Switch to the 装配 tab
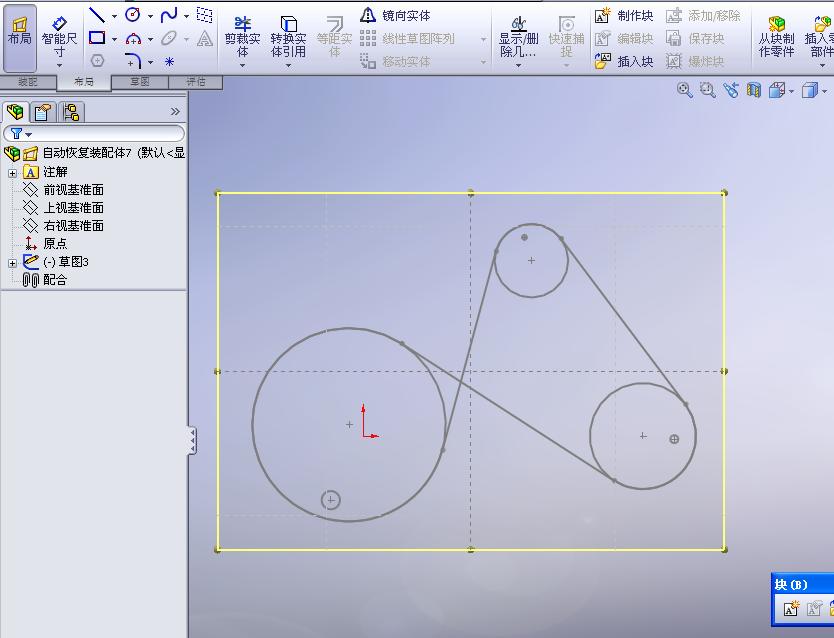Viewport: 834px width, 638px height. click(28, 82)
